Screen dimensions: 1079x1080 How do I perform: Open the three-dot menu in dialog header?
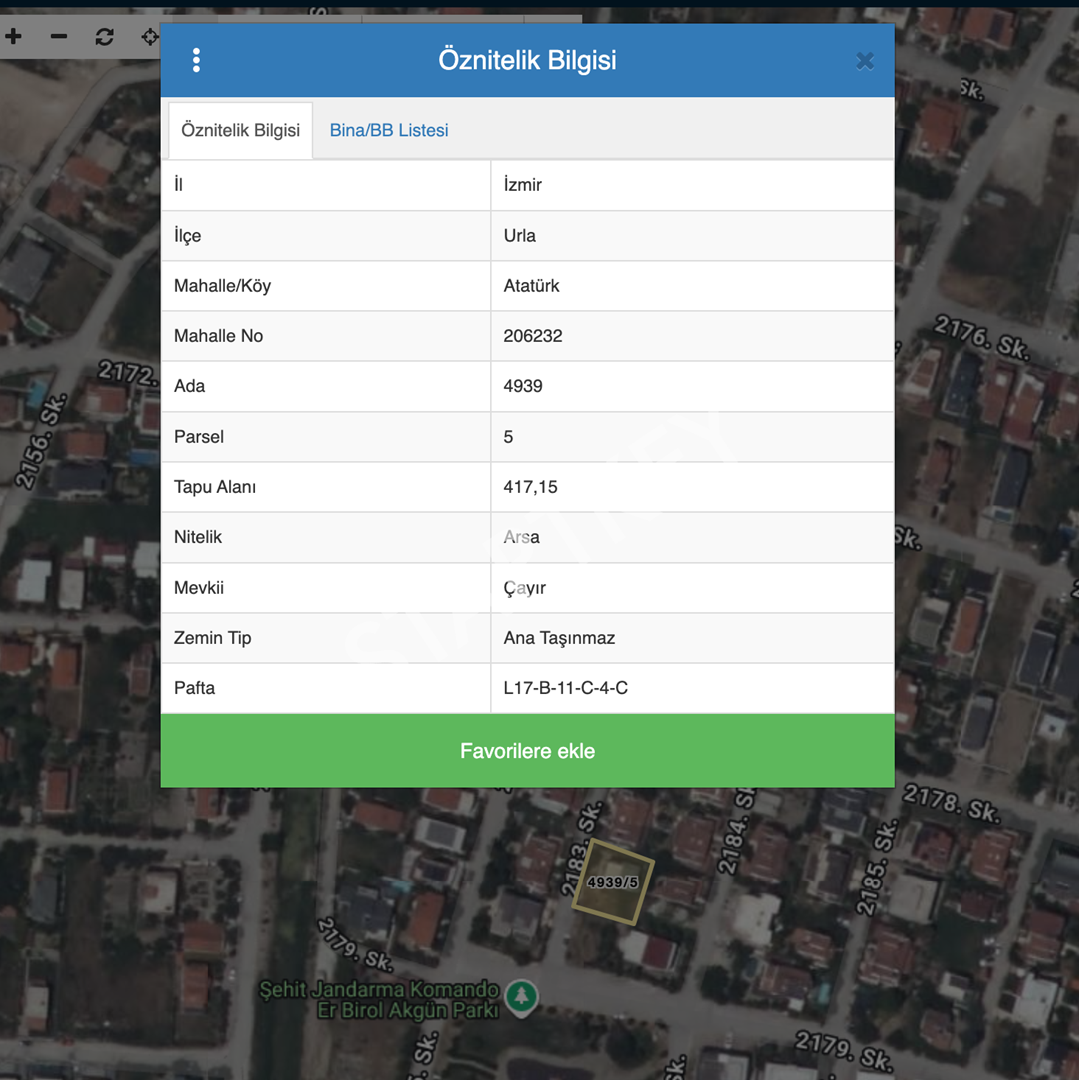click(196, 61)
